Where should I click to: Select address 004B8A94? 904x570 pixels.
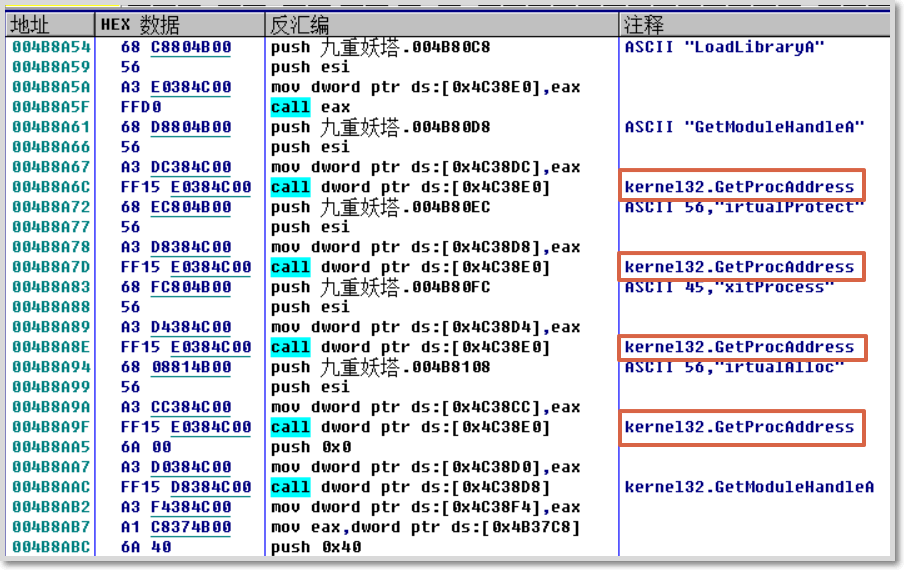click(51, 367)
